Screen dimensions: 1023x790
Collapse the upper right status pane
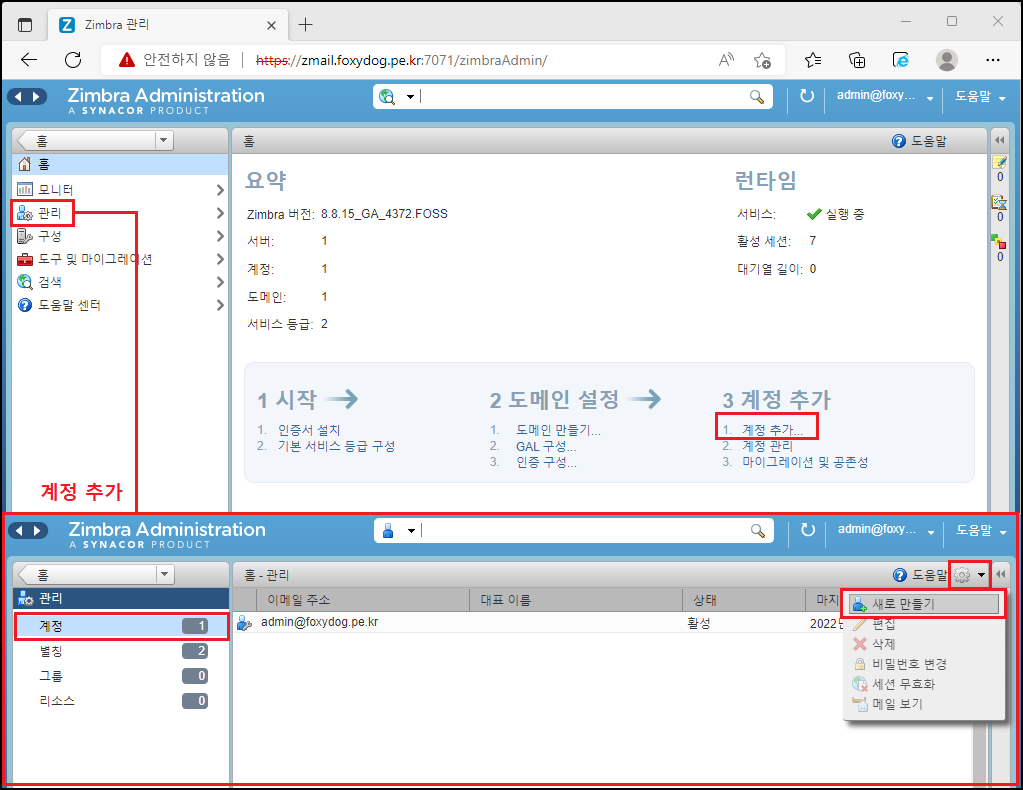(x=1000, y=140)
